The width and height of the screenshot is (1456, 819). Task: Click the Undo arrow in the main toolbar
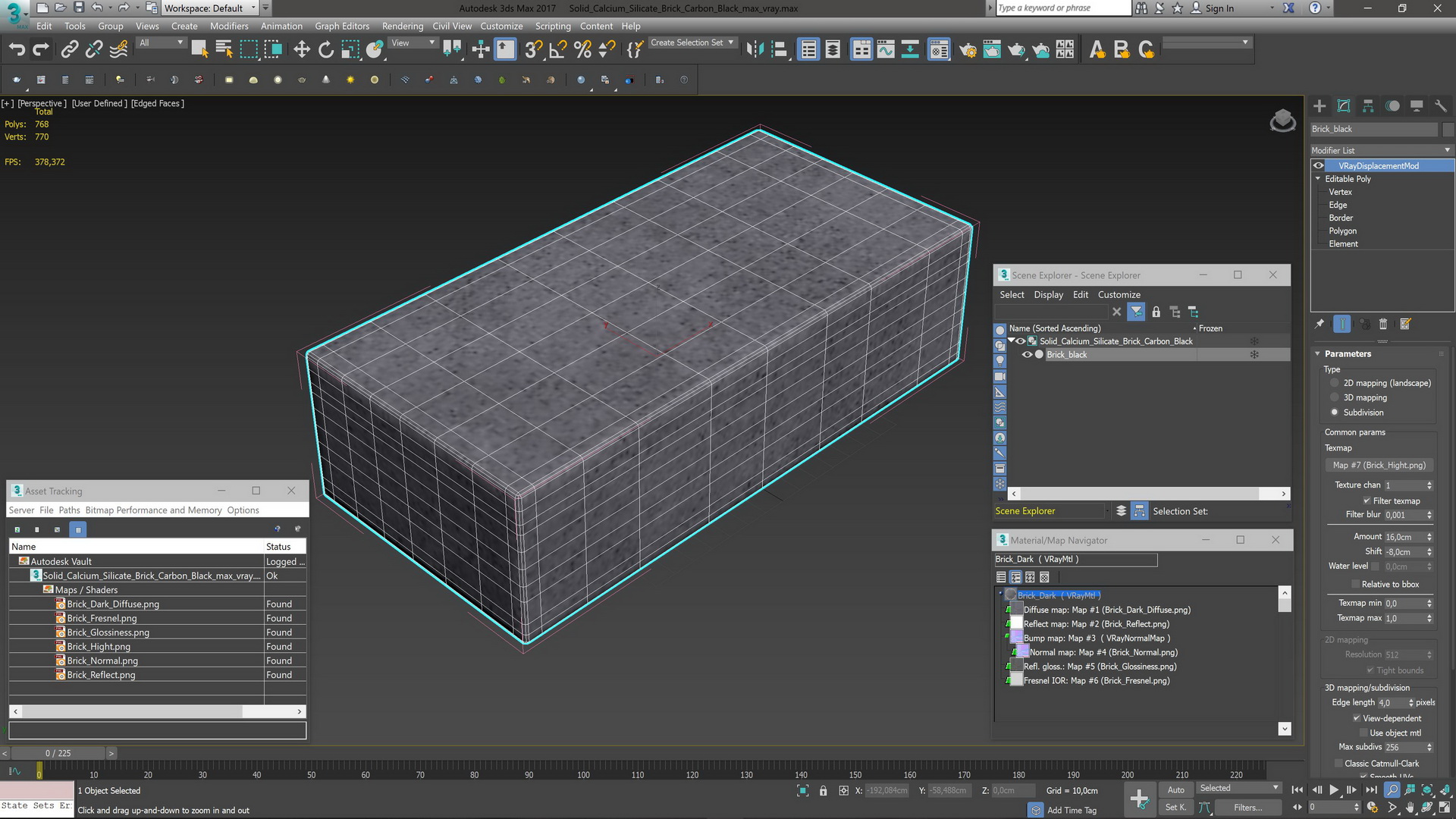coord(17,50)
